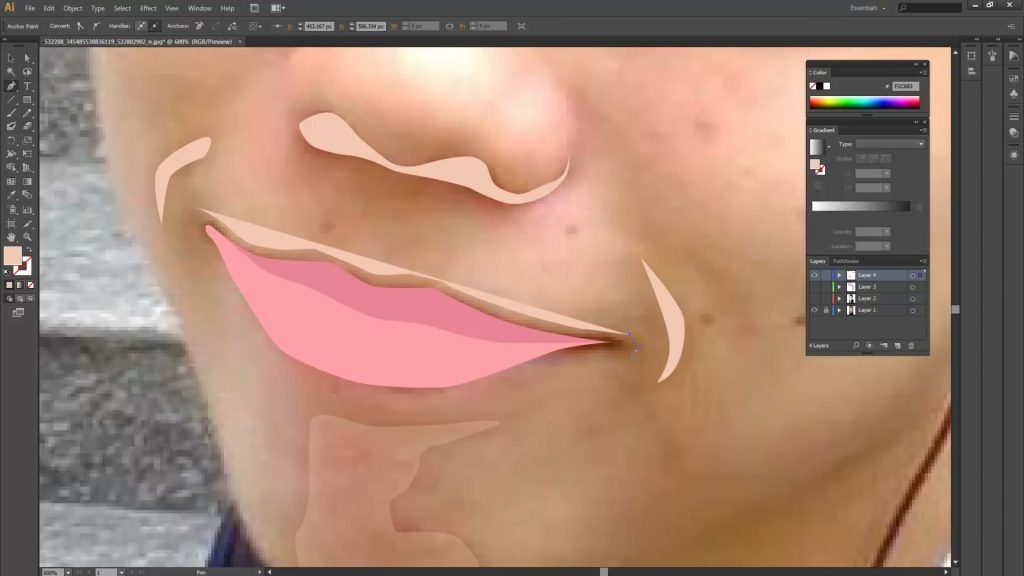Unlock Layer 1 with lock icon

click(825, 310)
